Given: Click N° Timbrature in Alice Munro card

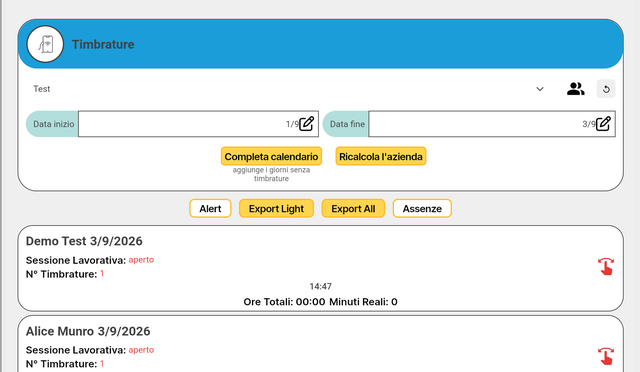Looking at the screenshot, I should click(61, 364).
